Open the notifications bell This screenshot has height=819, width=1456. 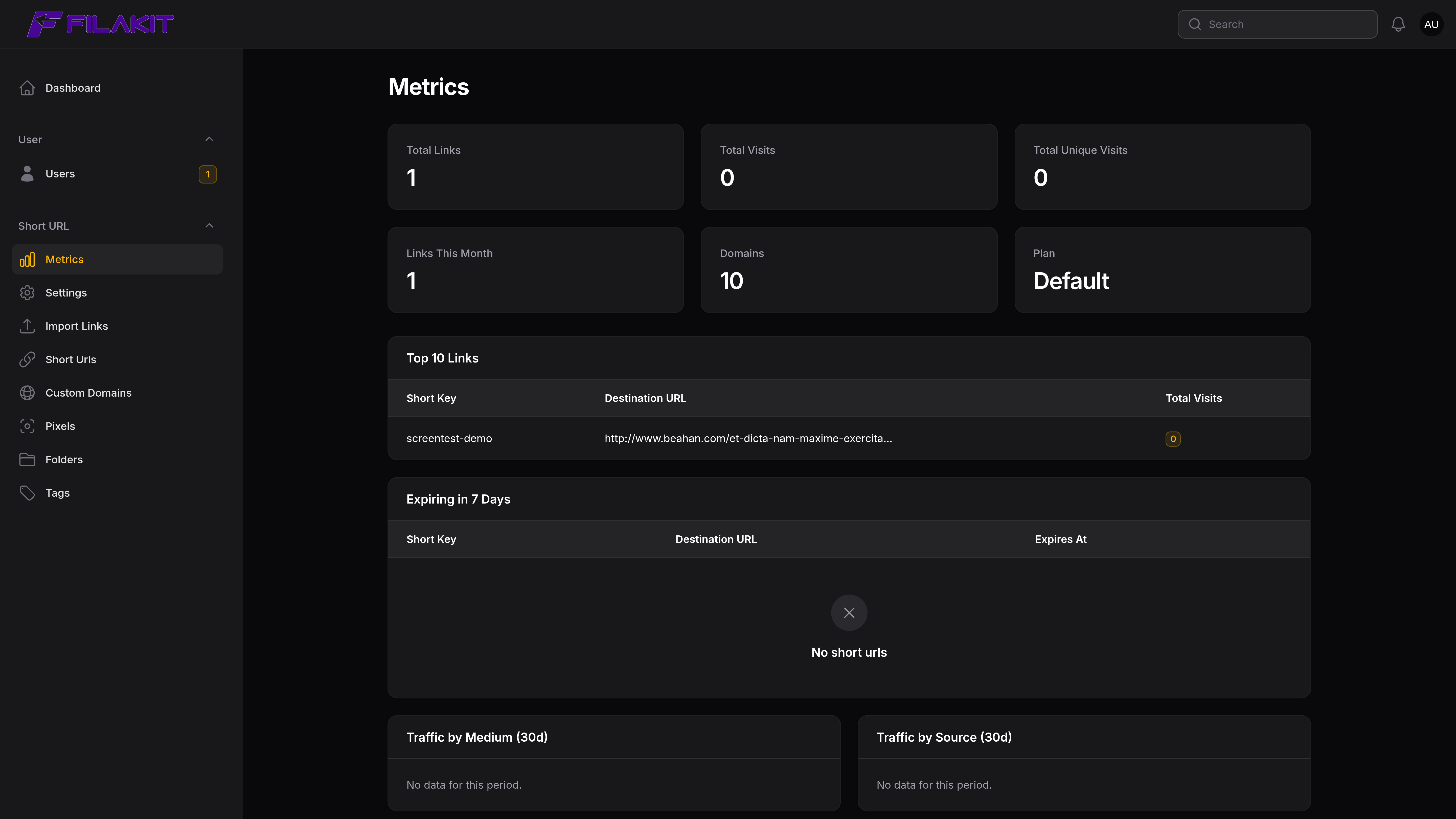tap(1398, 24)
